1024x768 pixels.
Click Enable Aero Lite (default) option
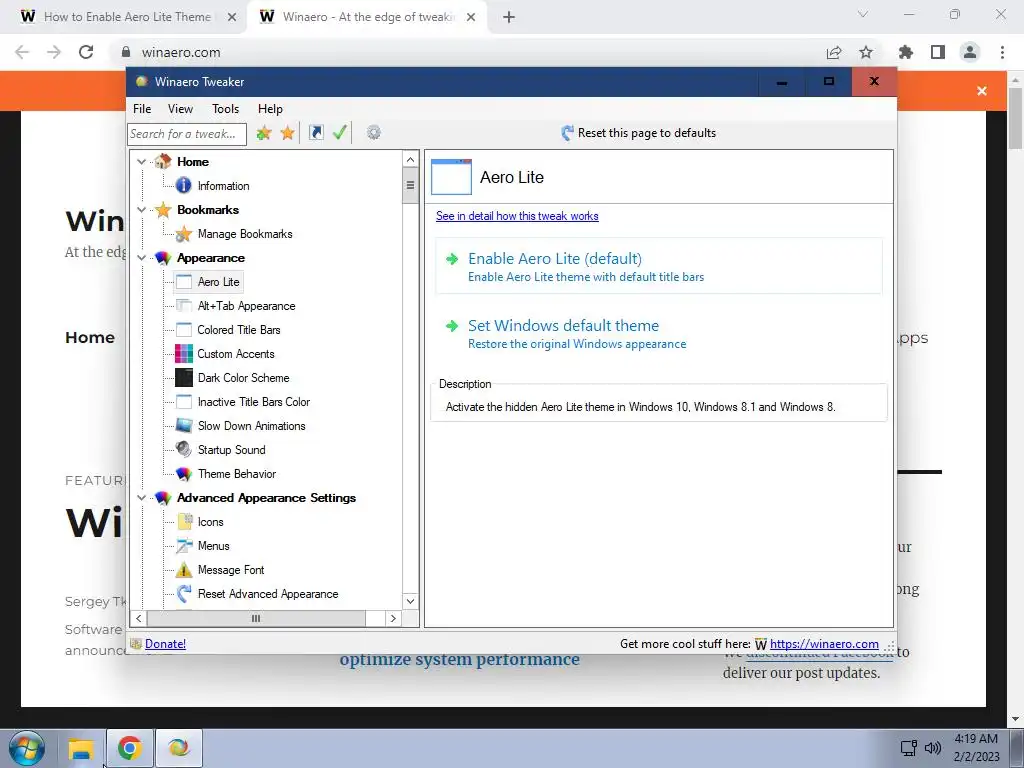[x=659, y=266]
